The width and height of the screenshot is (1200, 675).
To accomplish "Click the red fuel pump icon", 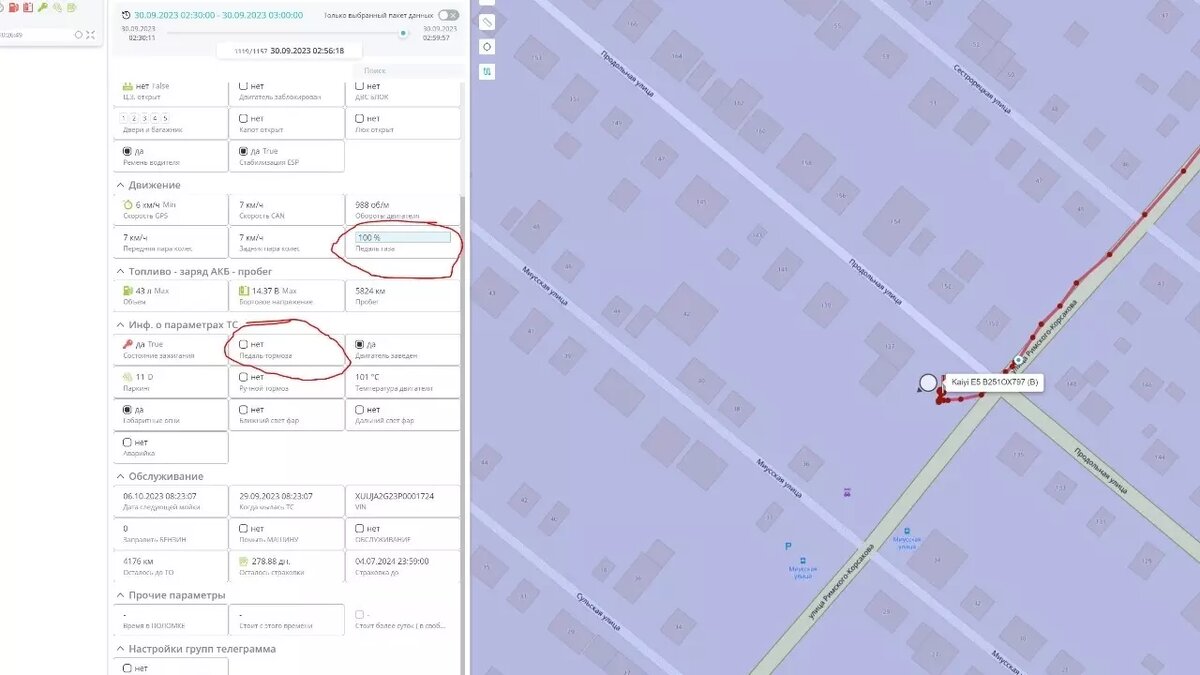I will point(12,7).
